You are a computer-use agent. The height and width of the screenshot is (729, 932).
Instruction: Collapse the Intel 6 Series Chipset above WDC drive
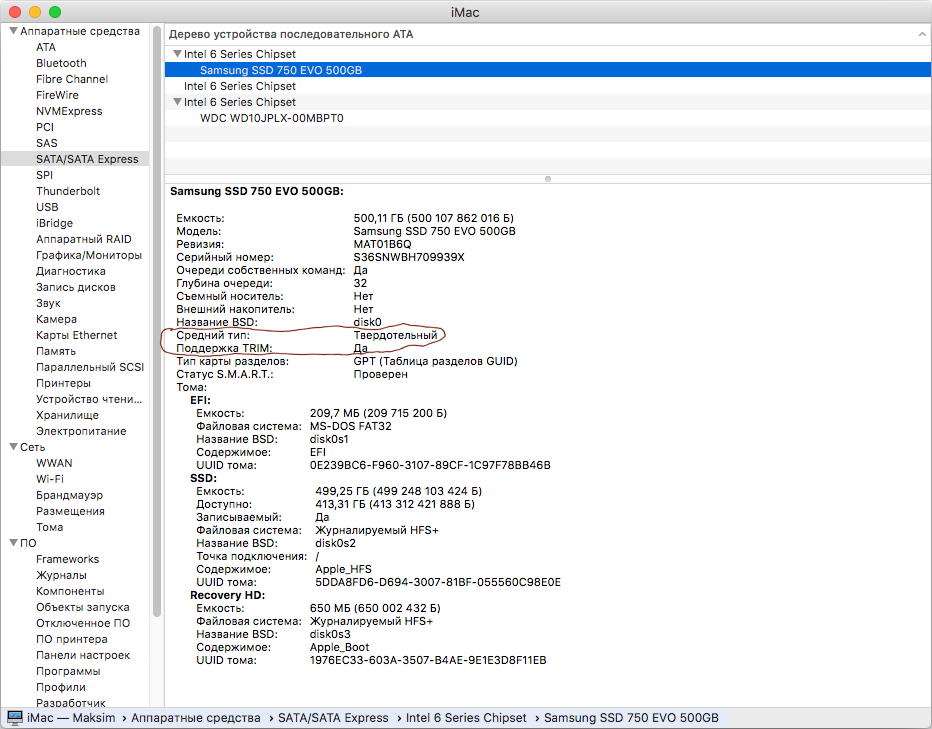[x=177, y=102]
